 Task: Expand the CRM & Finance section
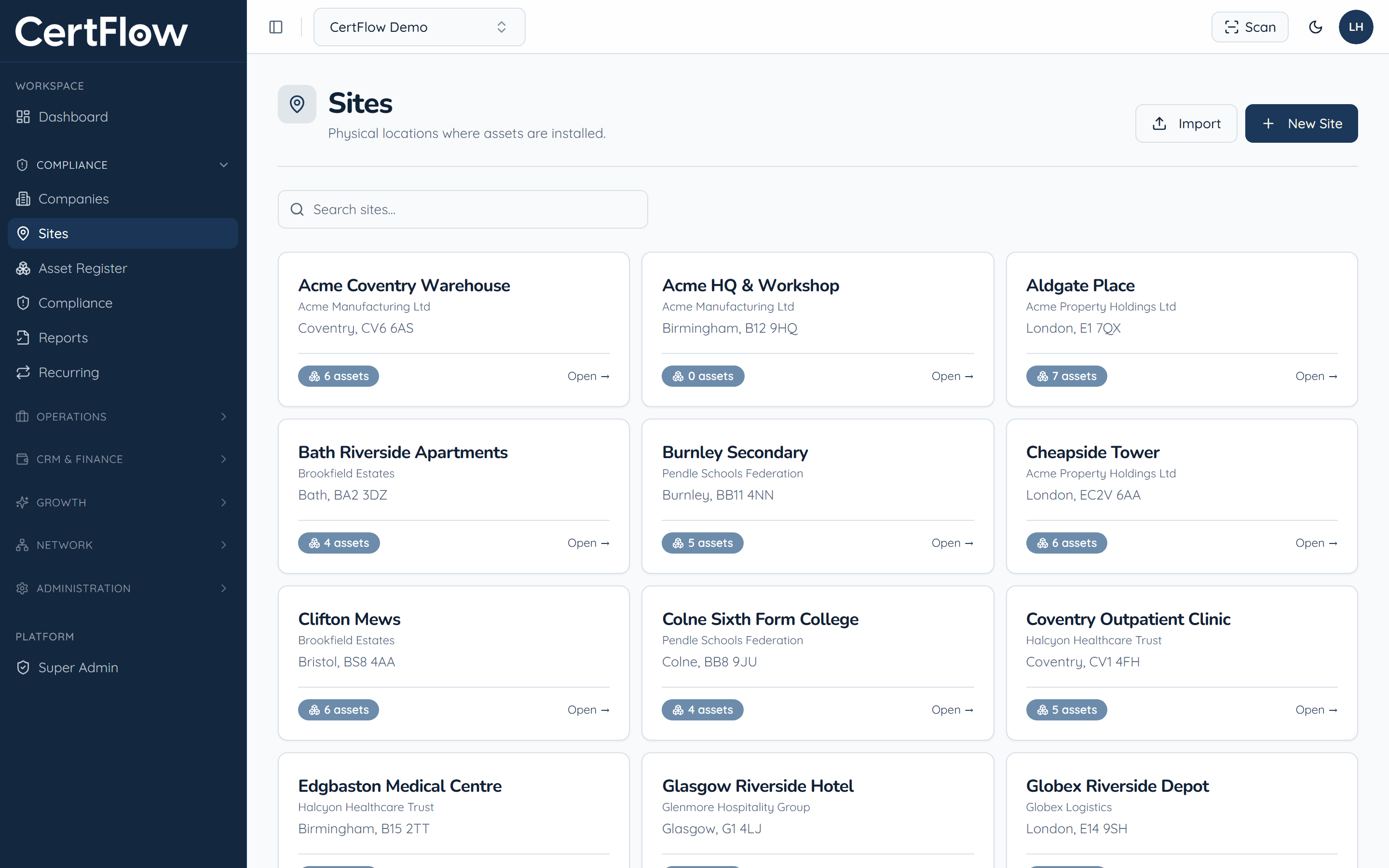(x=123, y=459)
